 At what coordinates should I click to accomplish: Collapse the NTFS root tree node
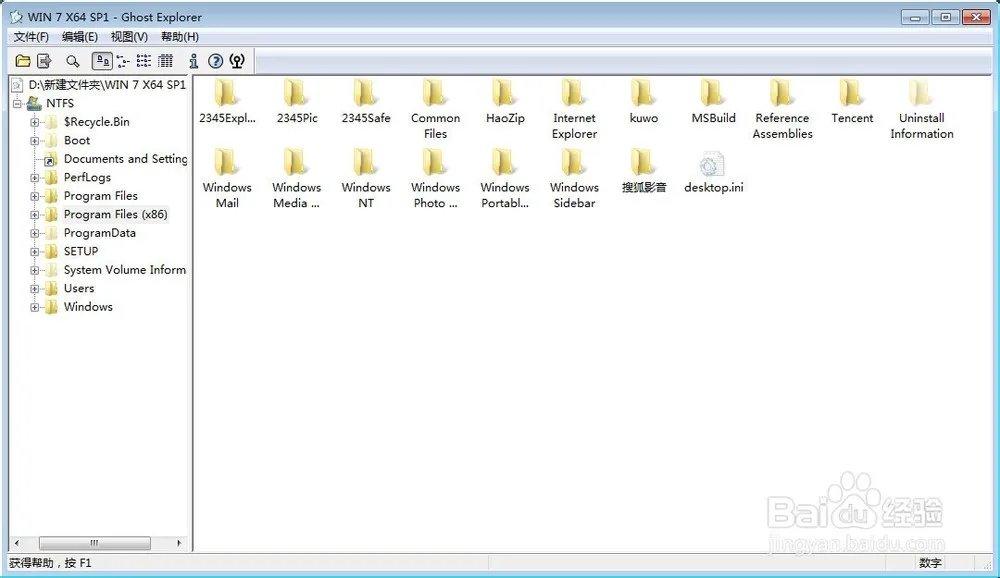pos(17,103)
